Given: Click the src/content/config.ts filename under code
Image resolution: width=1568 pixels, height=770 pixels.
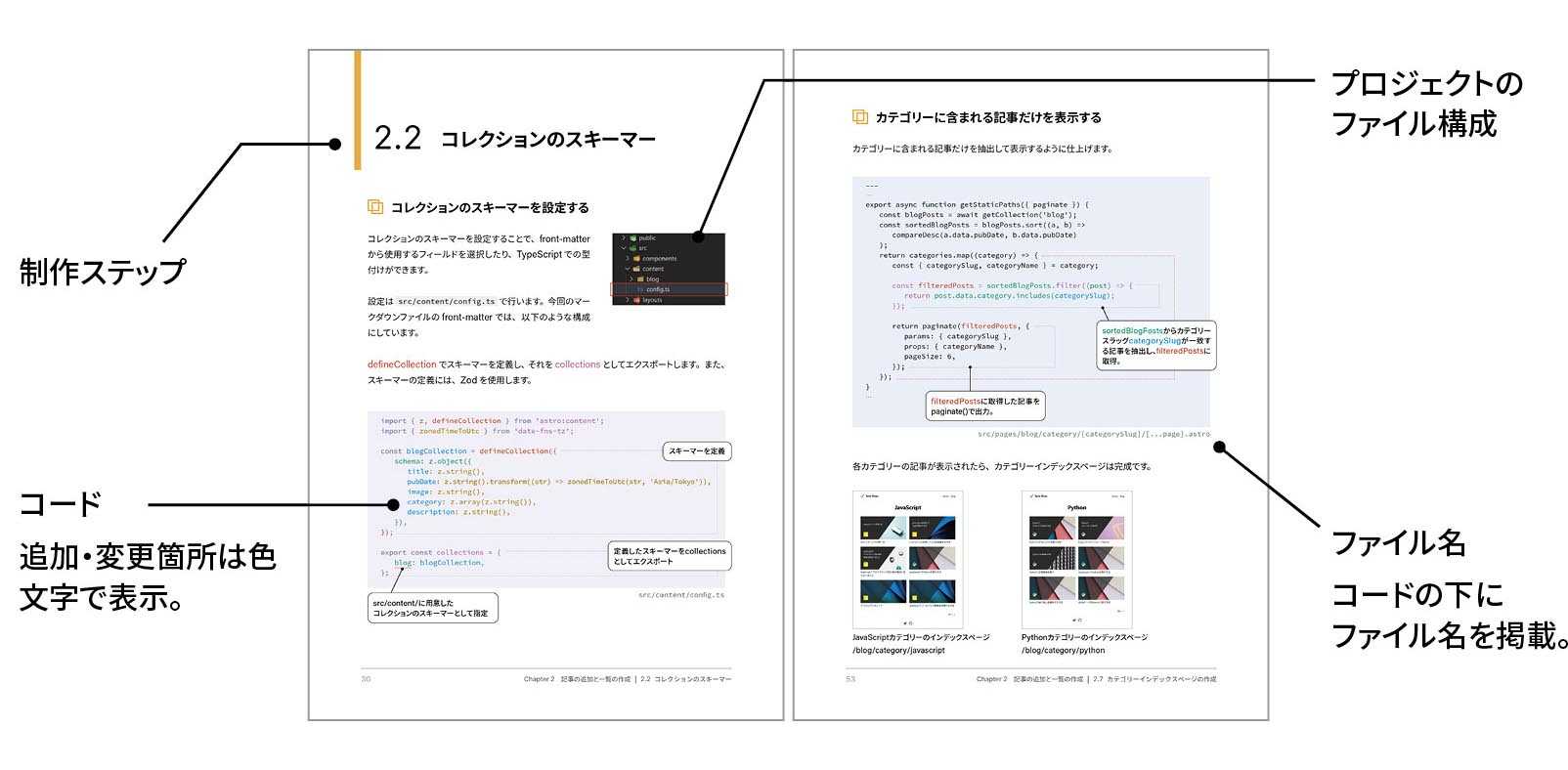Looking at the screenshot, I should pos(681,595).
